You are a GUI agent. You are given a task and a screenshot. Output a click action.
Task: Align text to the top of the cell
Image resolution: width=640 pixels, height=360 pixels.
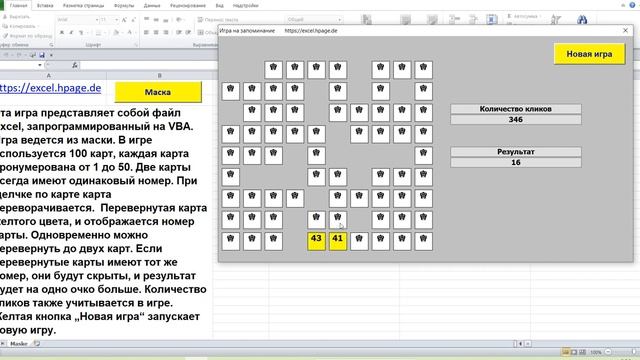pyautogui.click(x=147, y=20)
